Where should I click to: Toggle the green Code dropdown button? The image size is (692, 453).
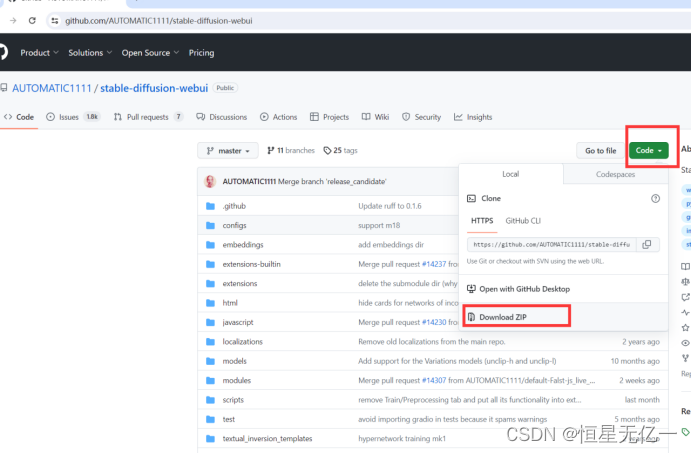pyautogui.click(x=649, y=151)
